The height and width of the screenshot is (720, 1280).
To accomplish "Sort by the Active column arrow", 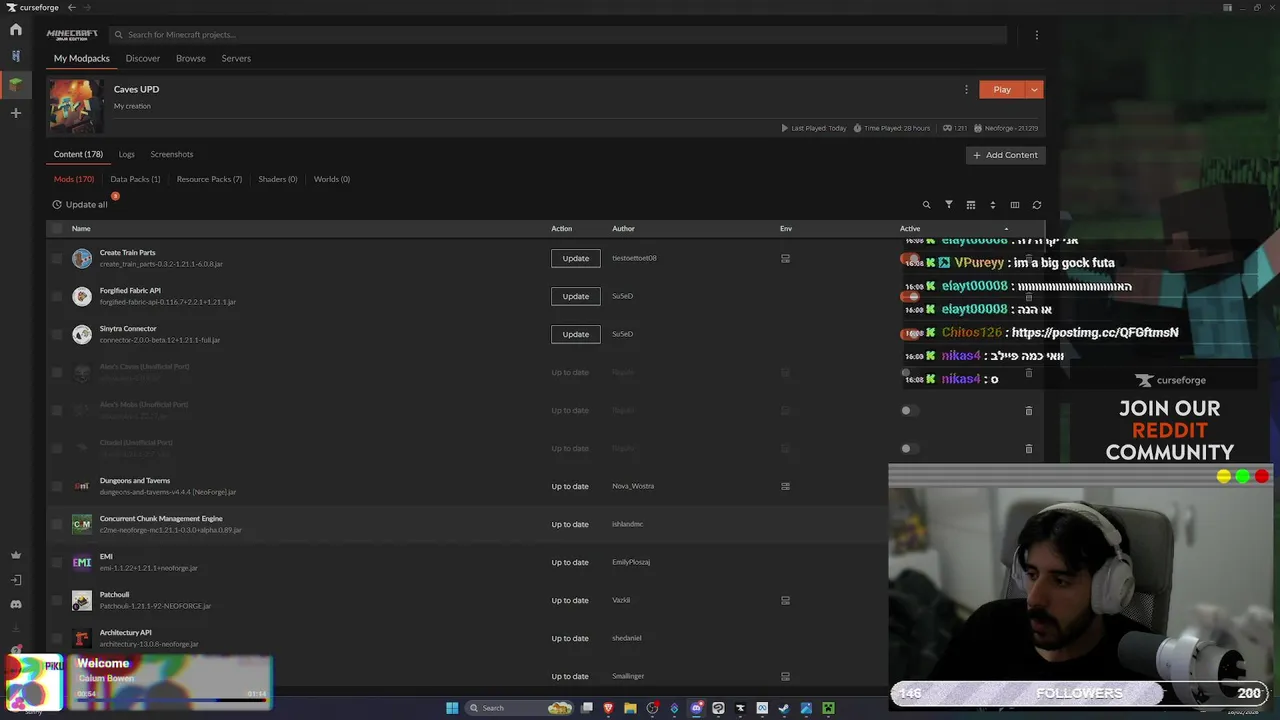I will [1006, 229].
